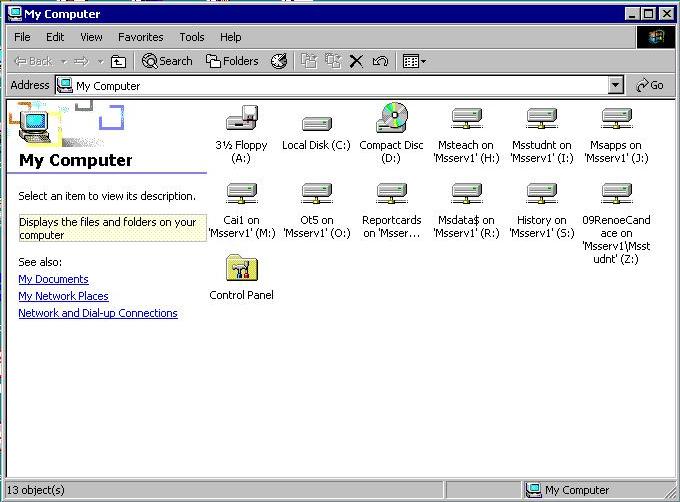Toggle the Folders pane button
Screen dimensions: 680x502
coord(232,61)
